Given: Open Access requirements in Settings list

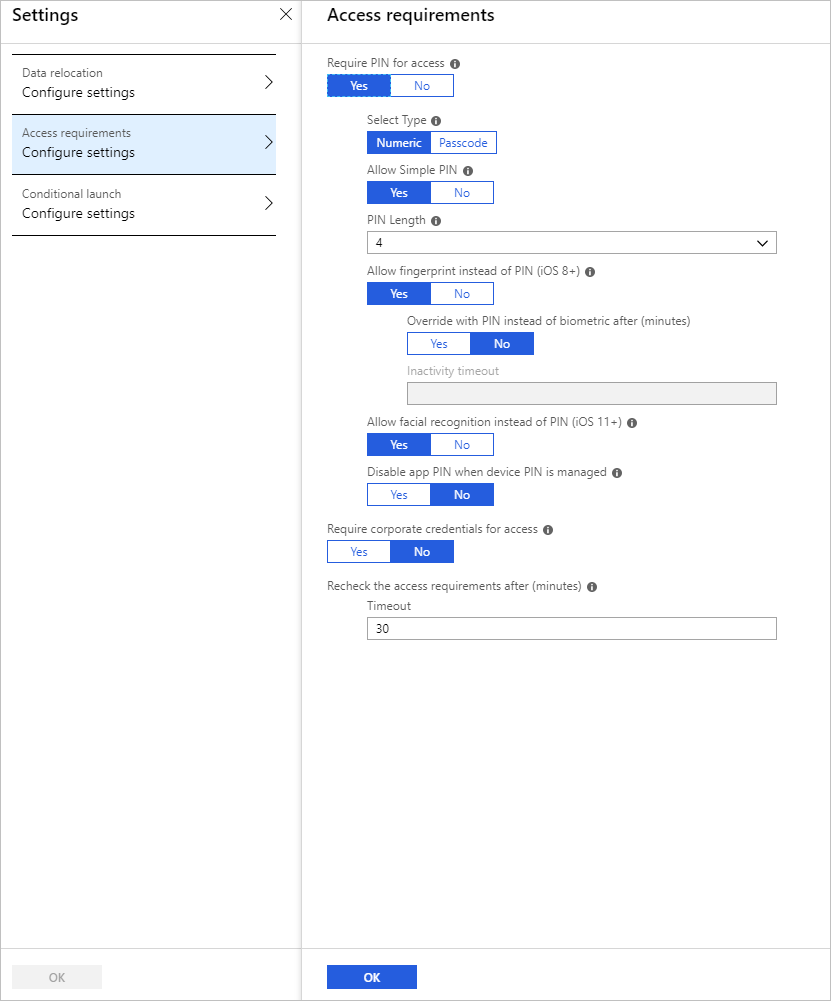Looking at the screenshot, I should (143, 143).
